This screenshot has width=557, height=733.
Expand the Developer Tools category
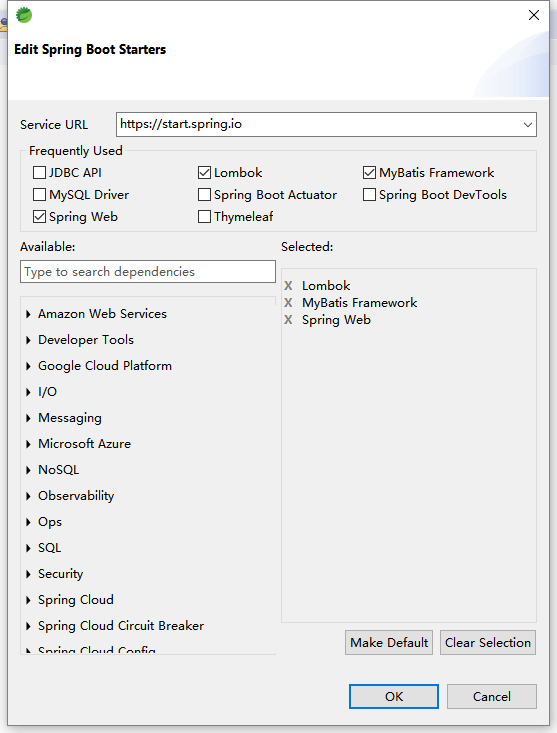[29, 340]
